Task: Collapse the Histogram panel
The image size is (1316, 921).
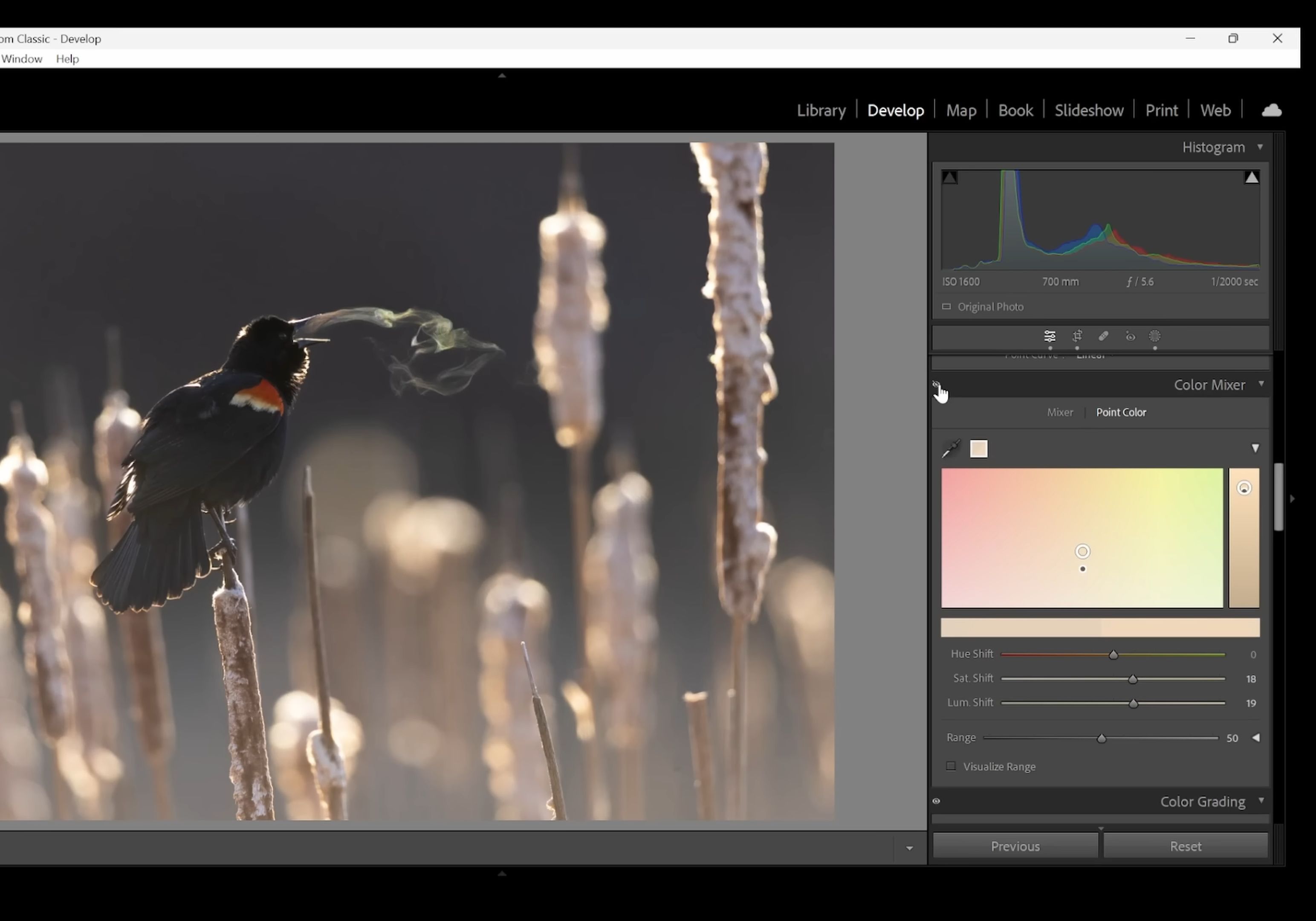Action: pos(1260,147)
